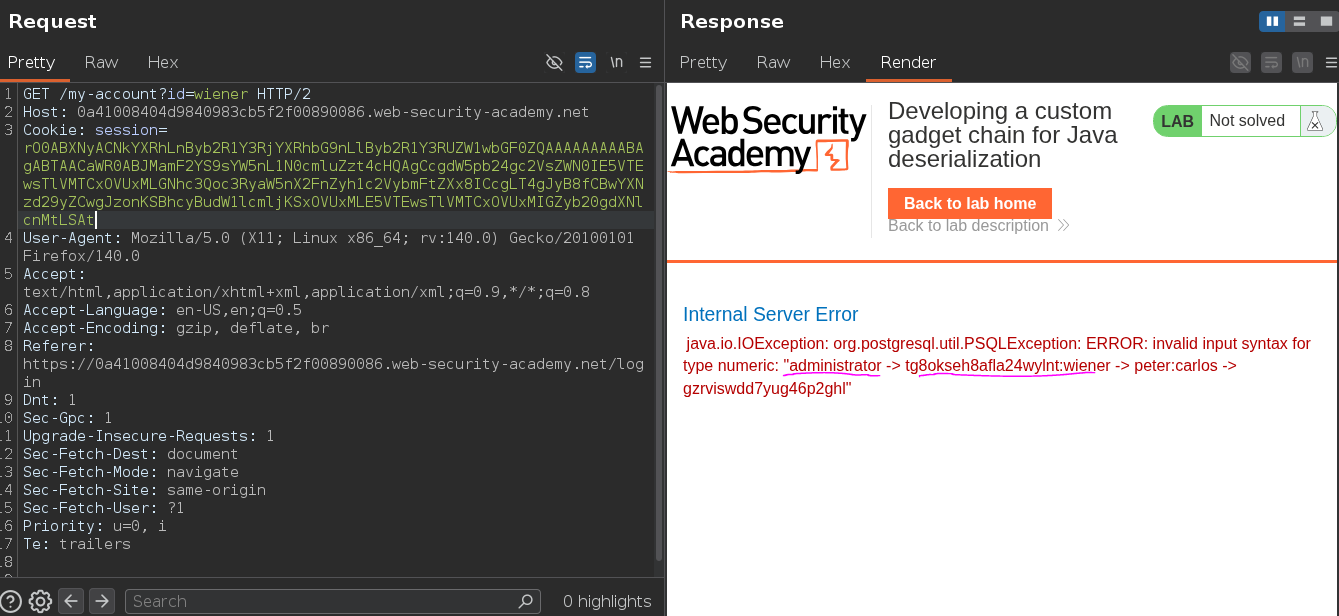Click the Cookie: session= header name
Screen dimensions: 1339x616
click(x=95, y=130)
